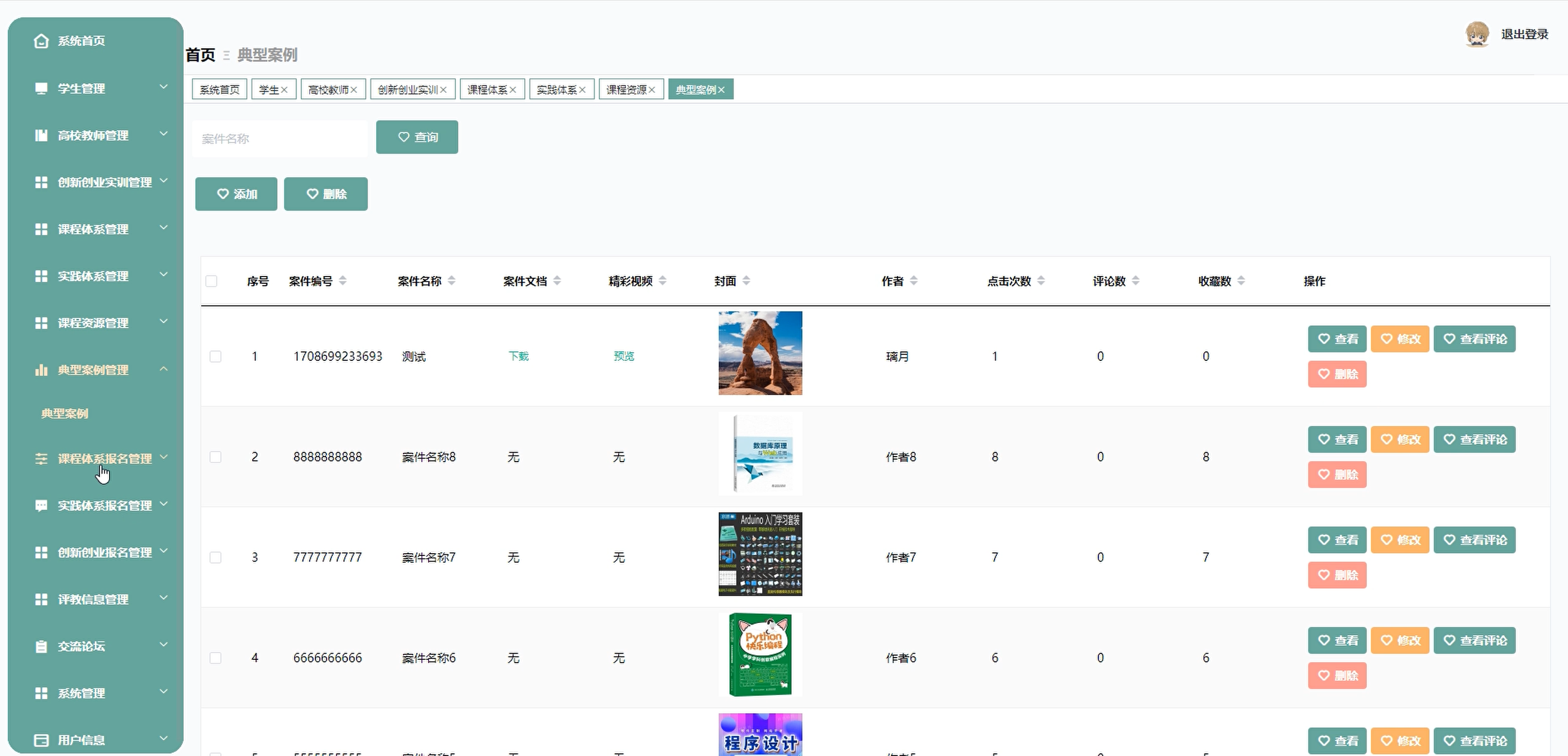Click the bar chart icon for 典型案例管理
Viewport: 1568px width, 756px height.
click(41, 370)
